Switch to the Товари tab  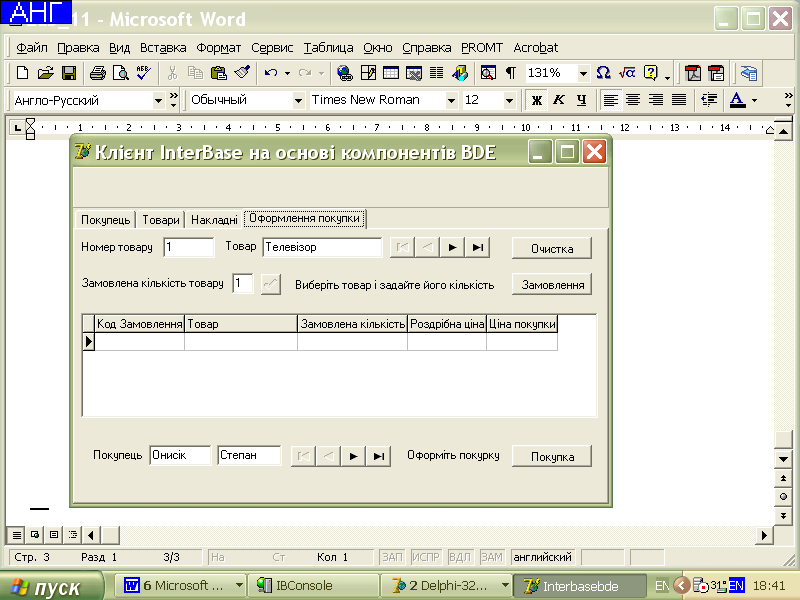tap(161, 220)
